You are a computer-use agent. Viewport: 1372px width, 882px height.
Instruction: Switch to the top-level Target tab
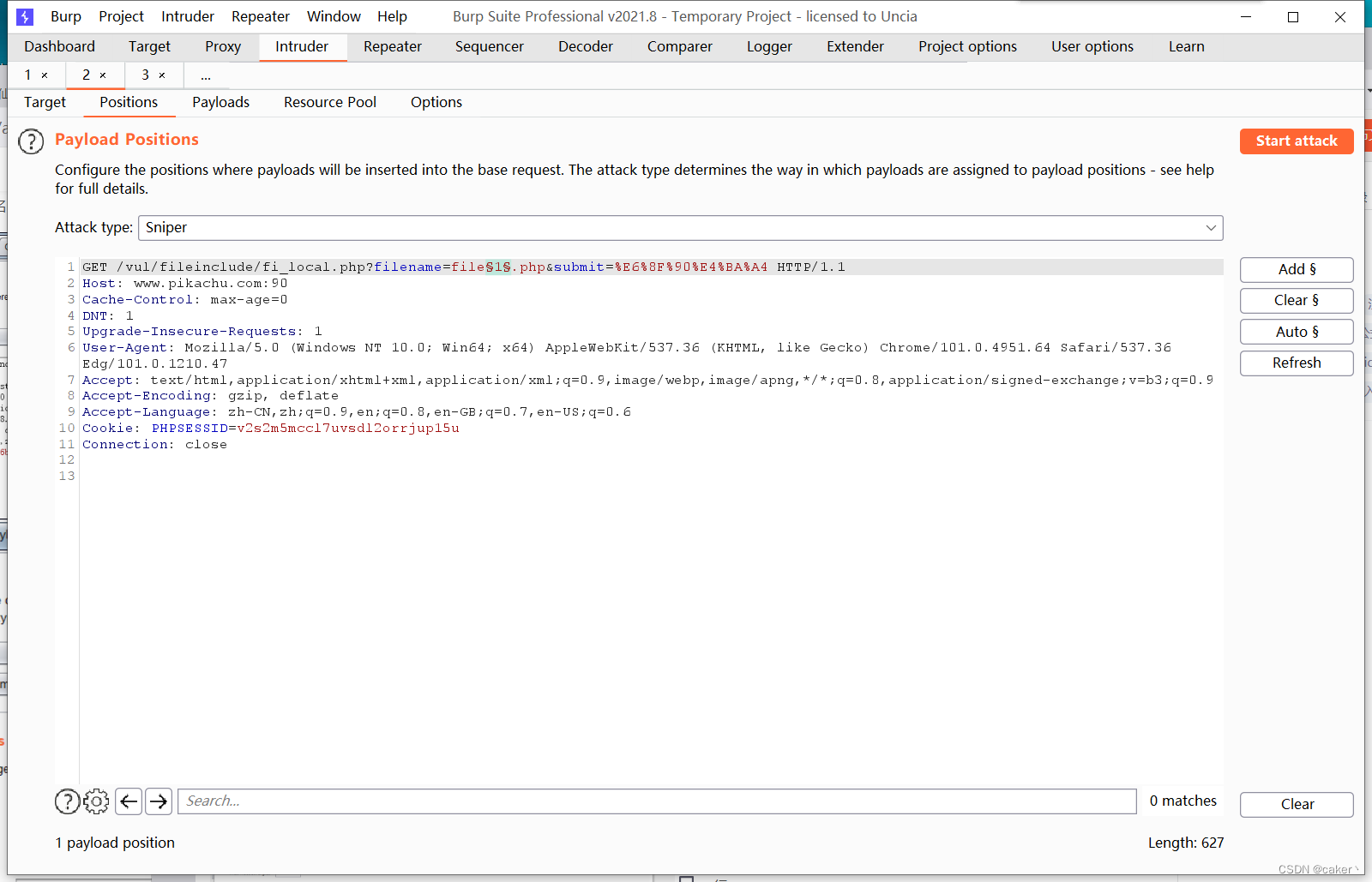149,46
